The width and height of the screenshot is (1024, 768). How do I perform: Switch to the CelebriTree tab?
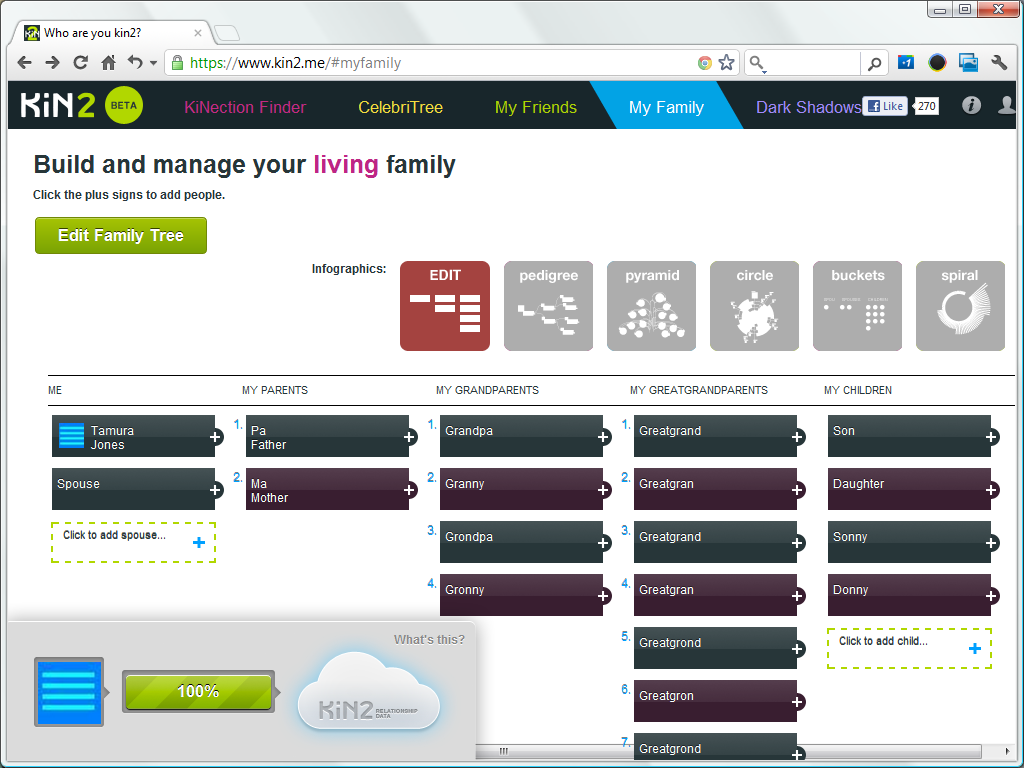(400, 107)
